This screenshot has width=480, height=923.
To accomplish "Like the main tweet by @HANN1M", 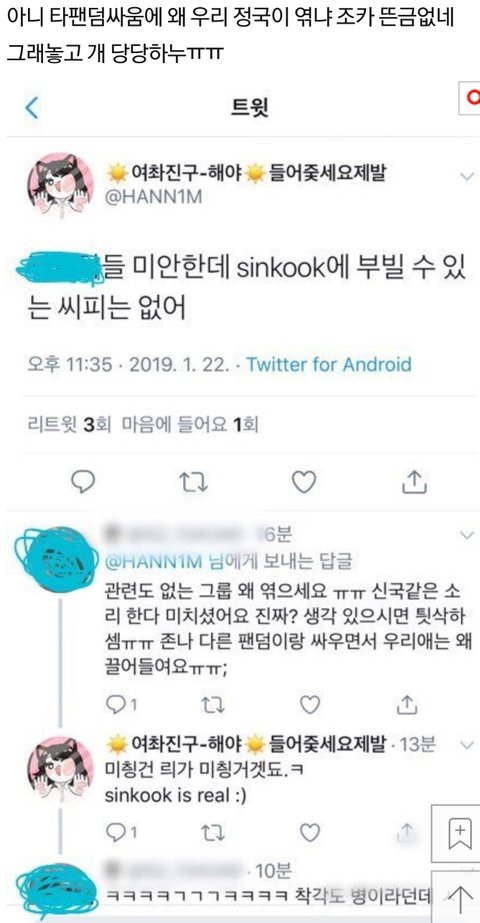I will 304,482.
